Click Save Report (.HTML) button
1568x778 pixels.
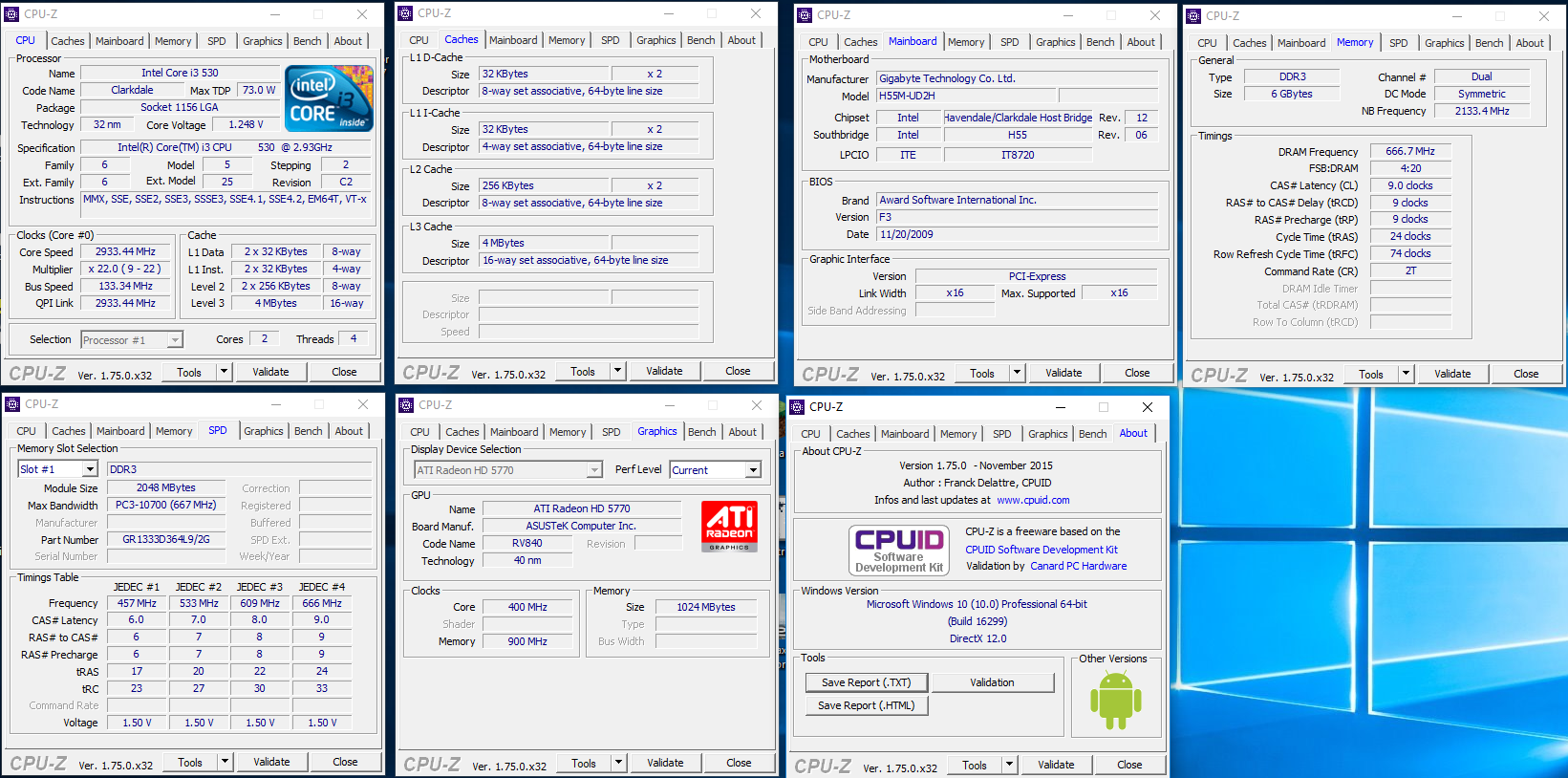[x=867, y=705]
